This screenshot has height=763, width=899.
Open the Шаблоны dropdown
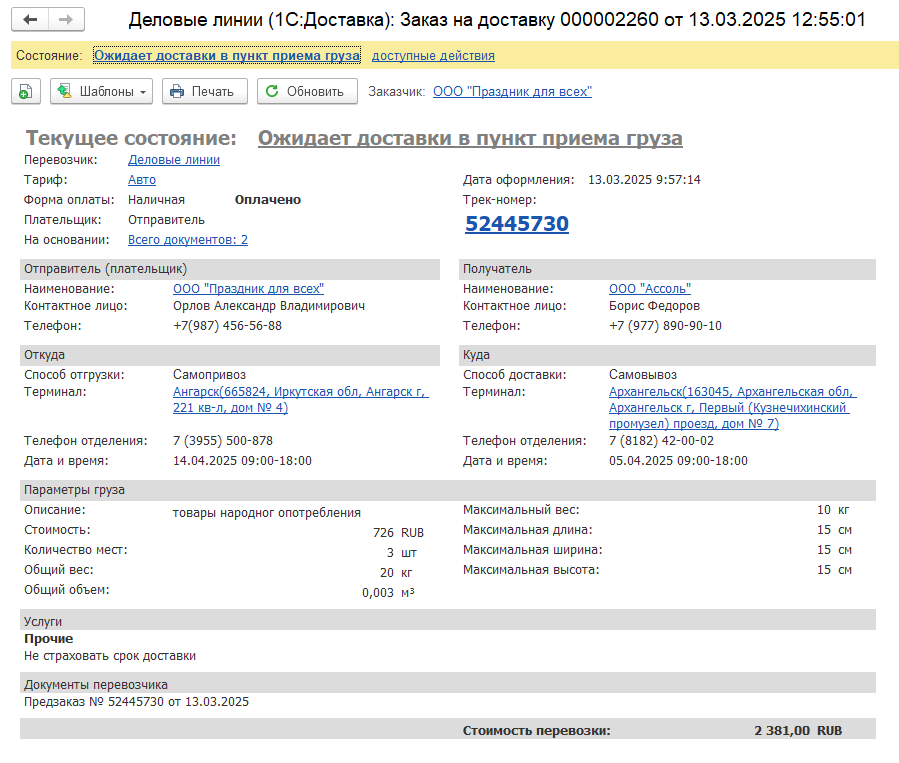(101, 91)
